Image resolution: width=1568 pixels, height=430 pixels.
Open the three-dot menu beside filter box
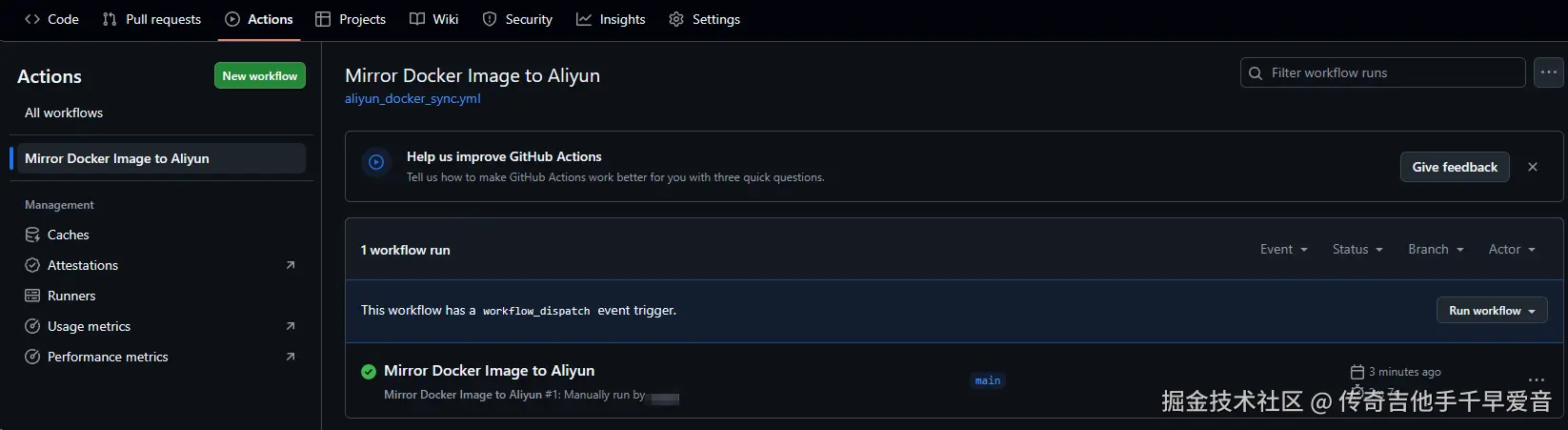[1548, 72]
